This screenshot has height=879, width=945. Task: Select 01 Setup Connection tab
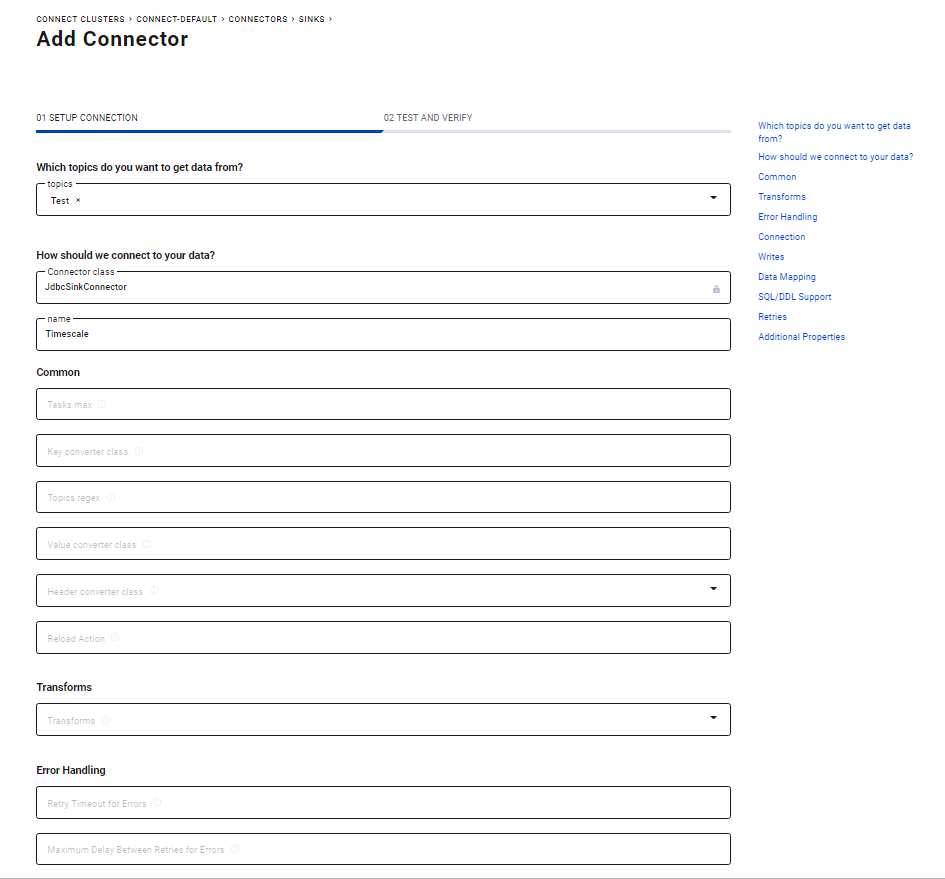click(87, 118)
